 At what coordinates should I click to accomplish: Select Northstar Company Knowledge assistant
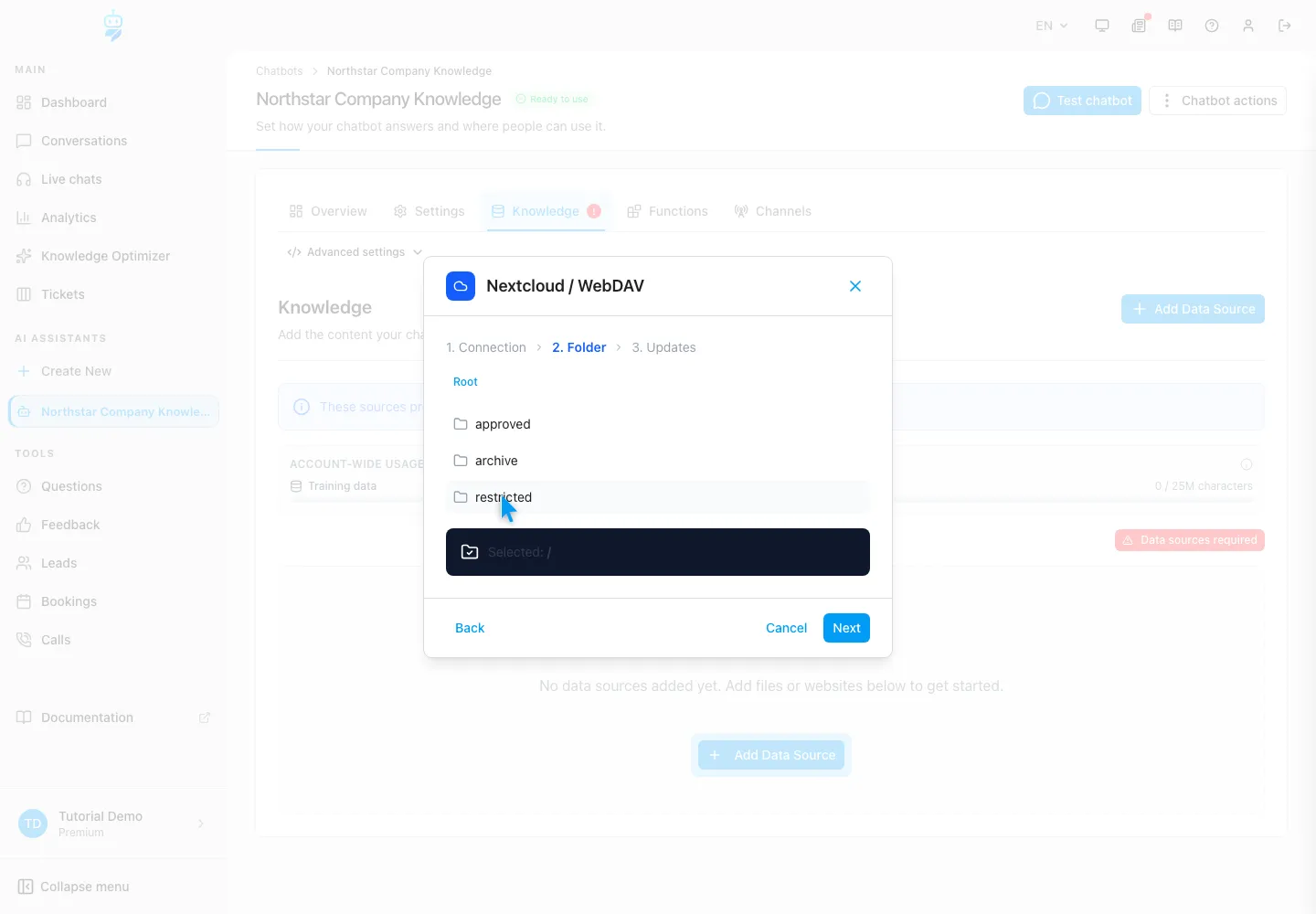(x=113, y=411)
